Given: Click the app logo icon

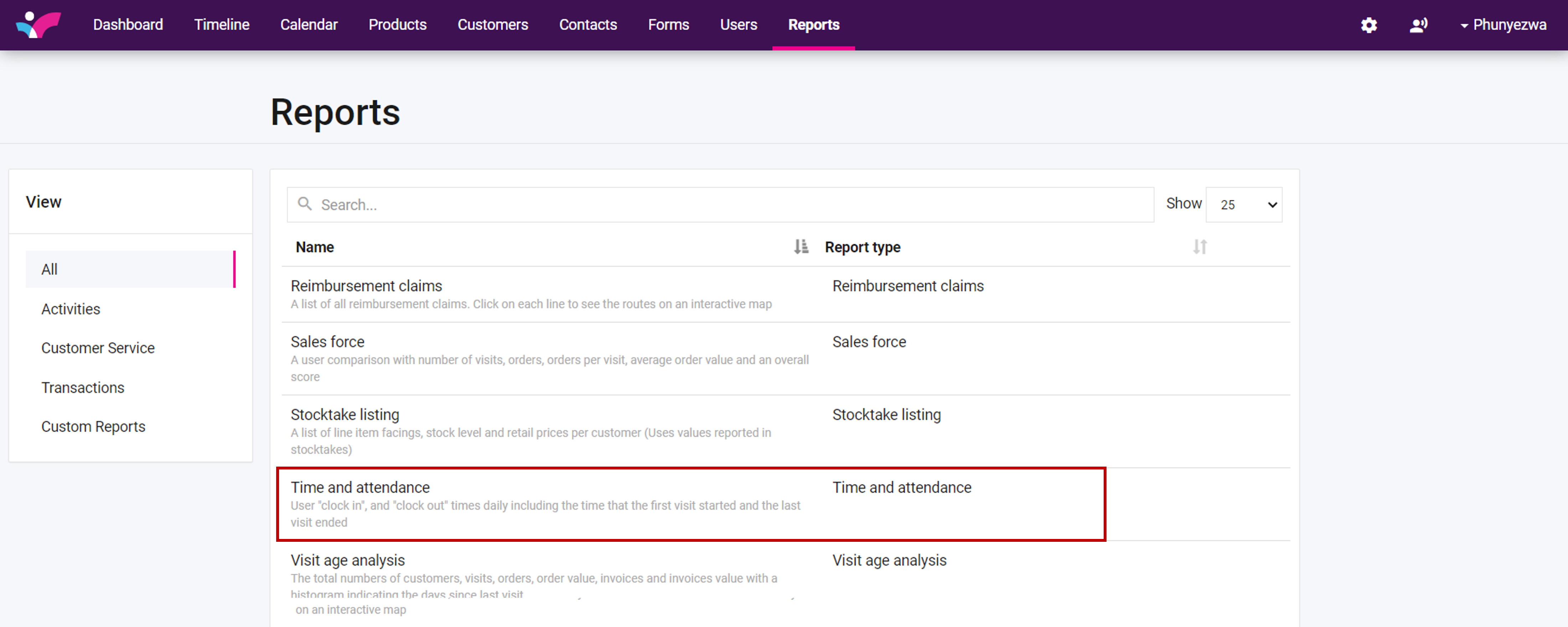Looking at the screenshot, I should point(38,24).
